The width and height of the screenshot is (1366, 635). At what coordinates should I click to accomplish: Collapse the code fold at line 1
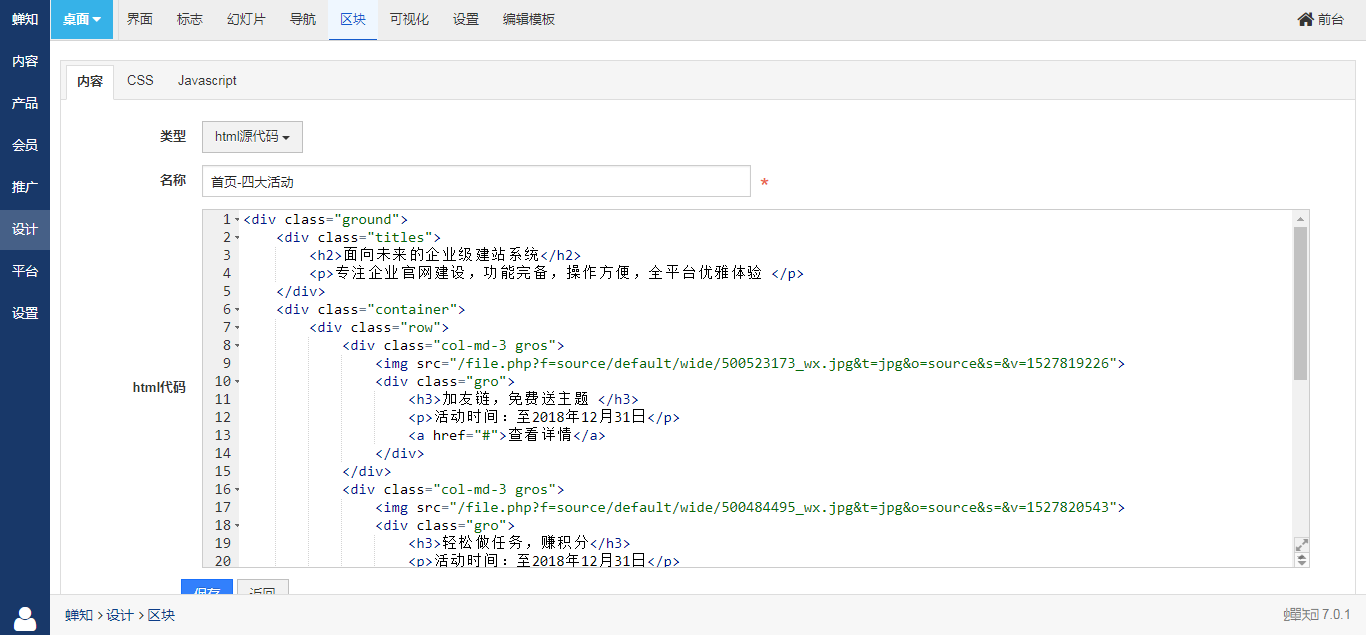click(237, 220)
